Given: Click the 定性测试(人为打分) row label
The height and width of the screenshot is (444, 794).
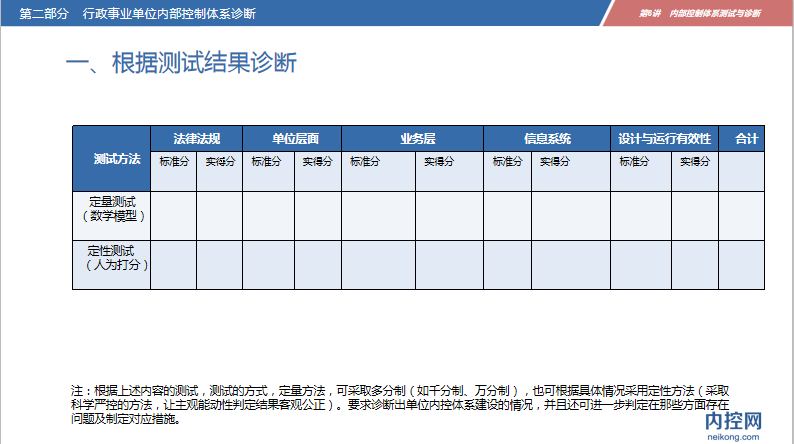Looking at the screenshot, I should (111, 258).
